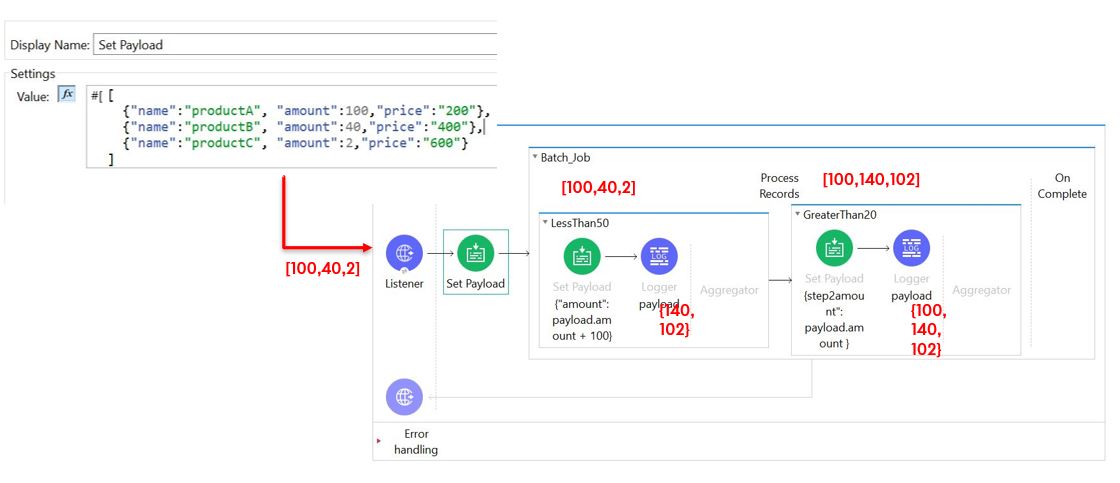Expand the Error handling section

point(379,440)
